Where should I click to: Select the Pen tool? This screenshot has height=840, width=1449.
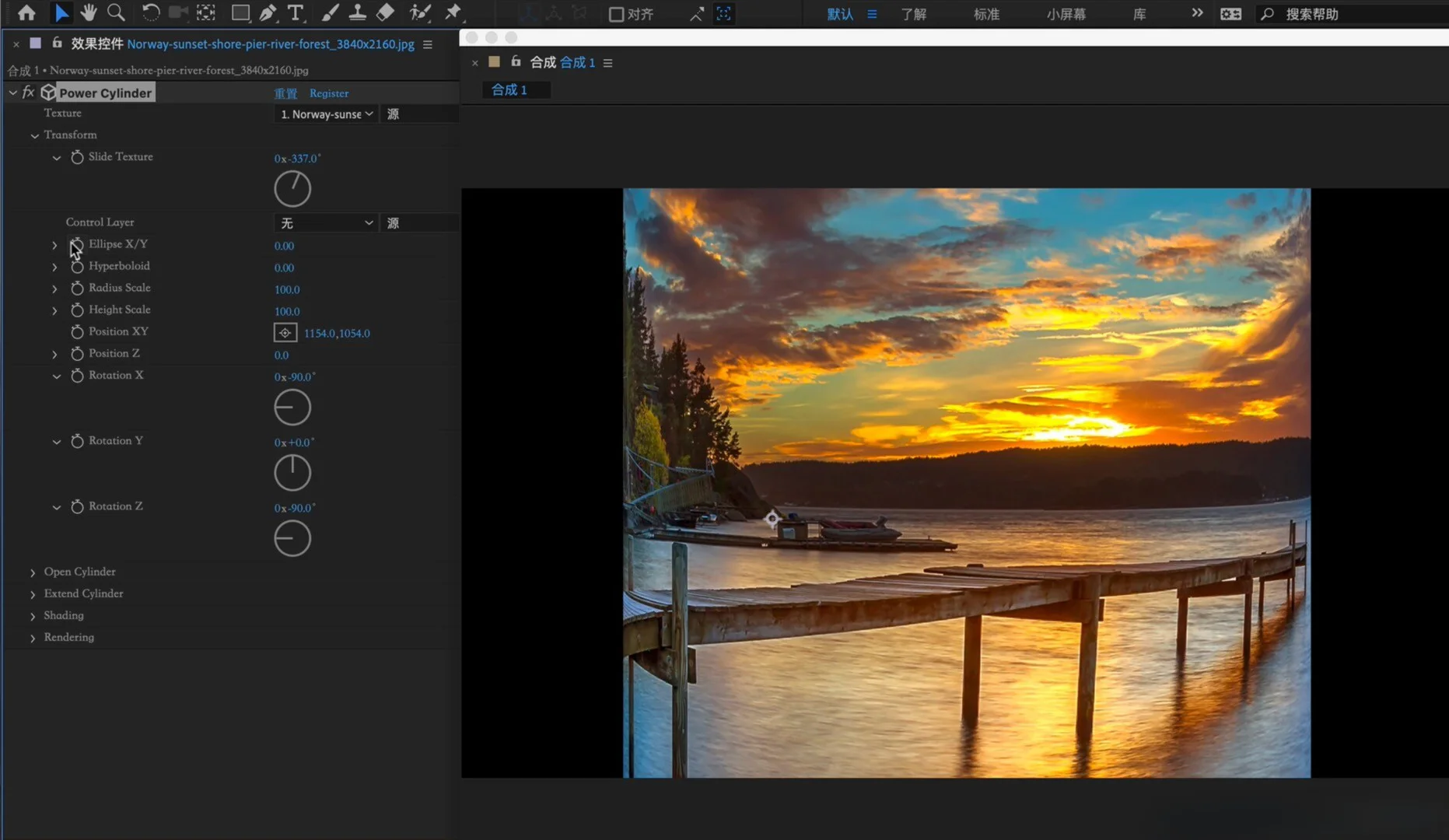pos(268,12)
